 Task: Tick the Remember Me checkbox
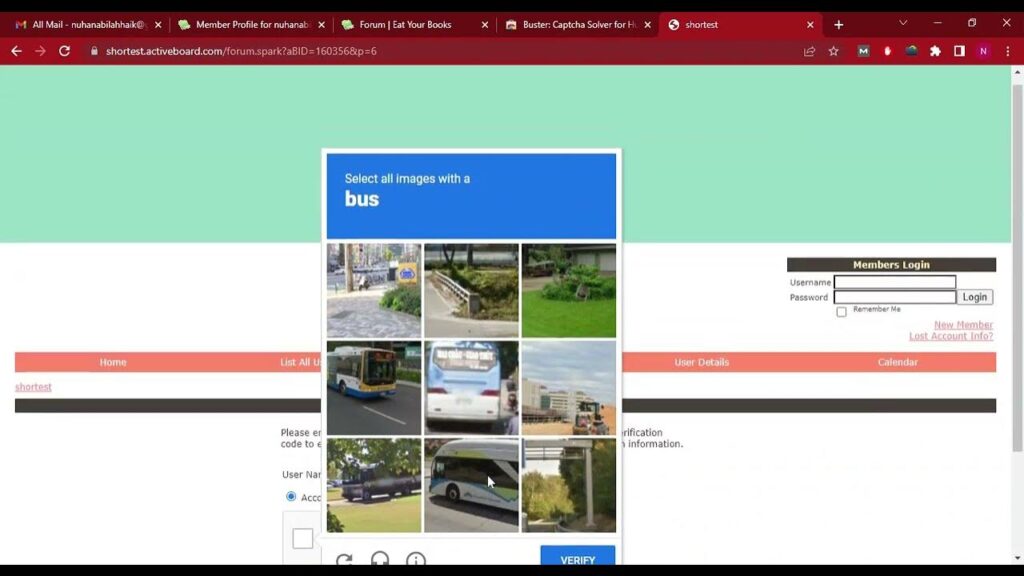841,312
